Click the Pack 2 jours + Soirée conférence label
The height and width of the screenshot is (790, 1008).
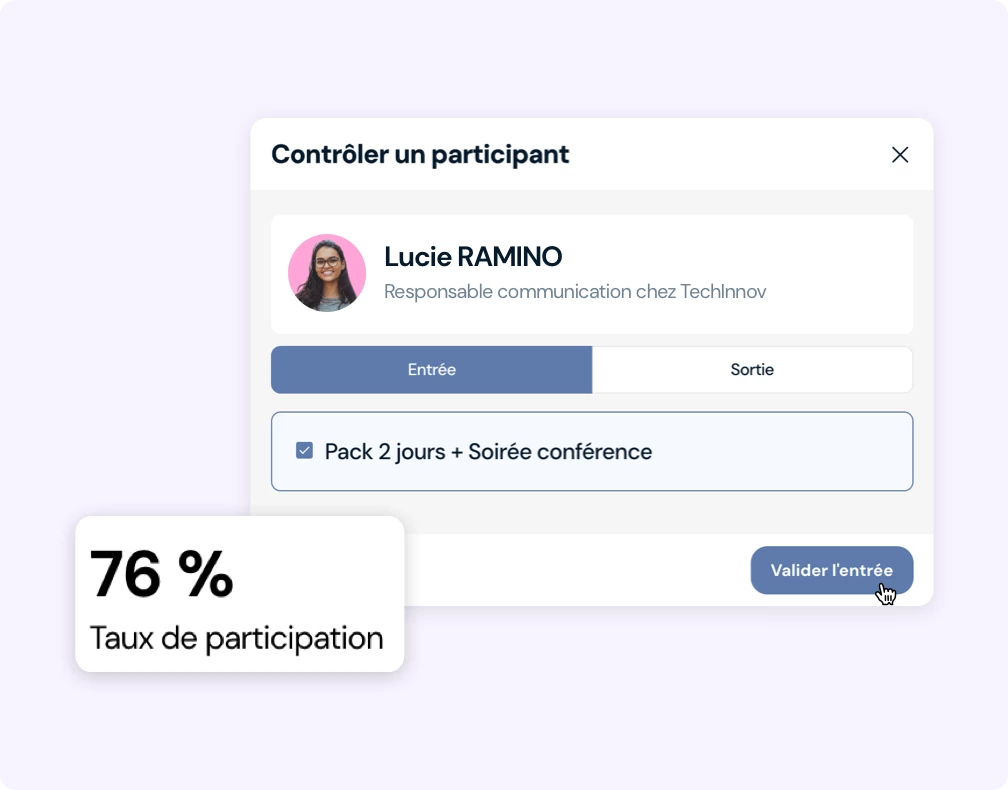point(488,452)
